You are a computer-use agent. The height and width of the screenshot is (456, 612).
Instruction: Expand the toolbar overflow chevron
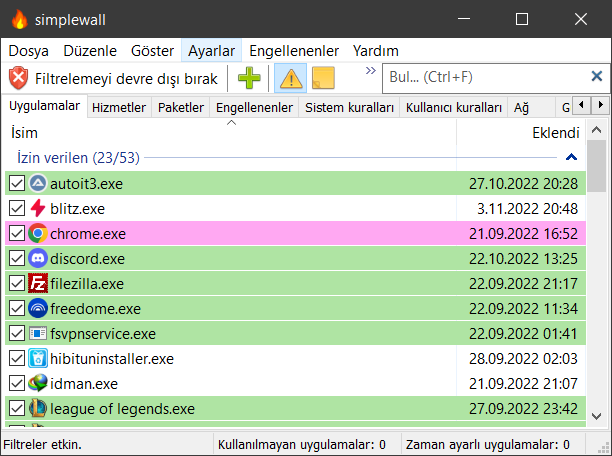[x=370, y=71]
